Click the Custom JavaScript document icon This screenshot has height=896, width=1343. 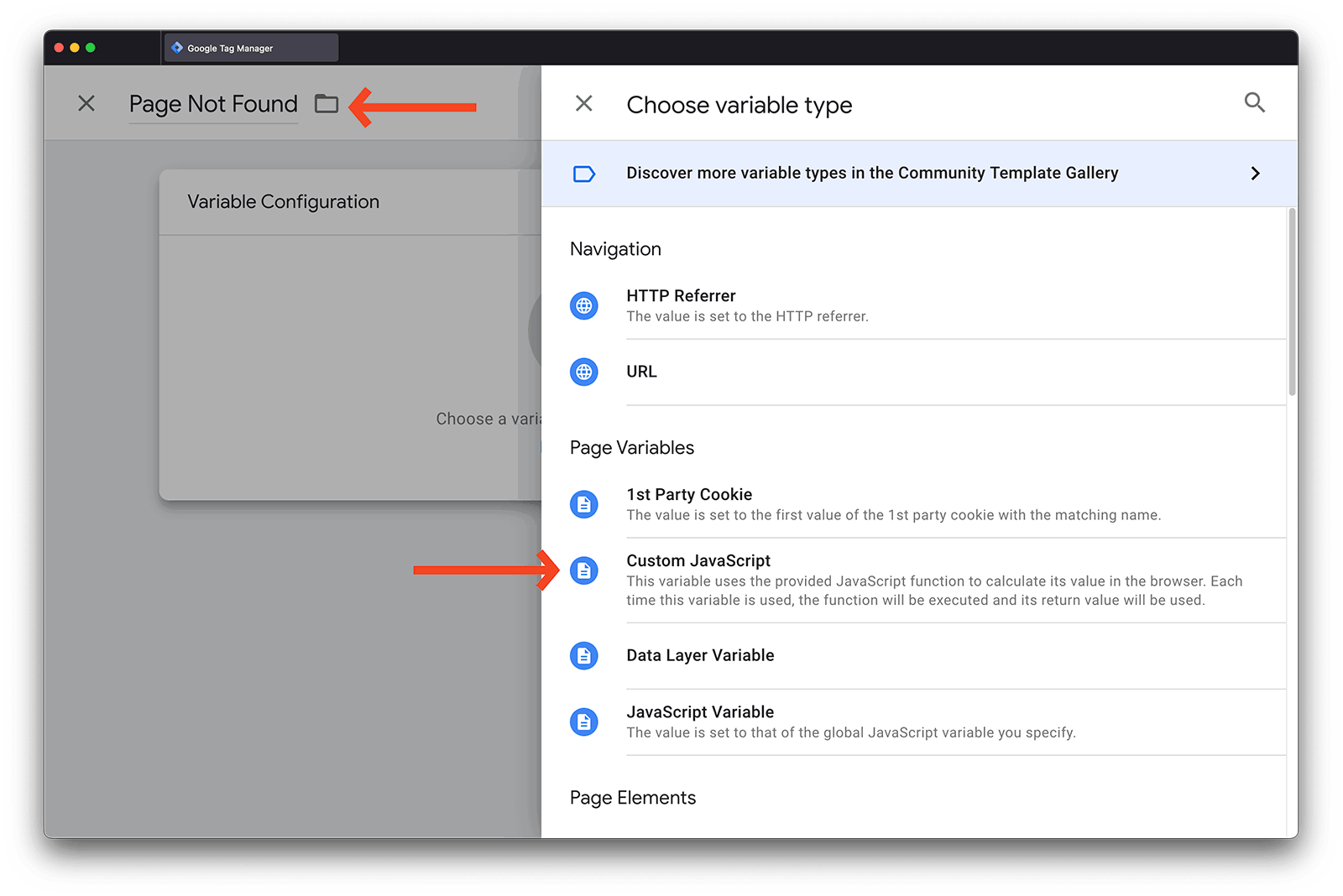[584, 570]
